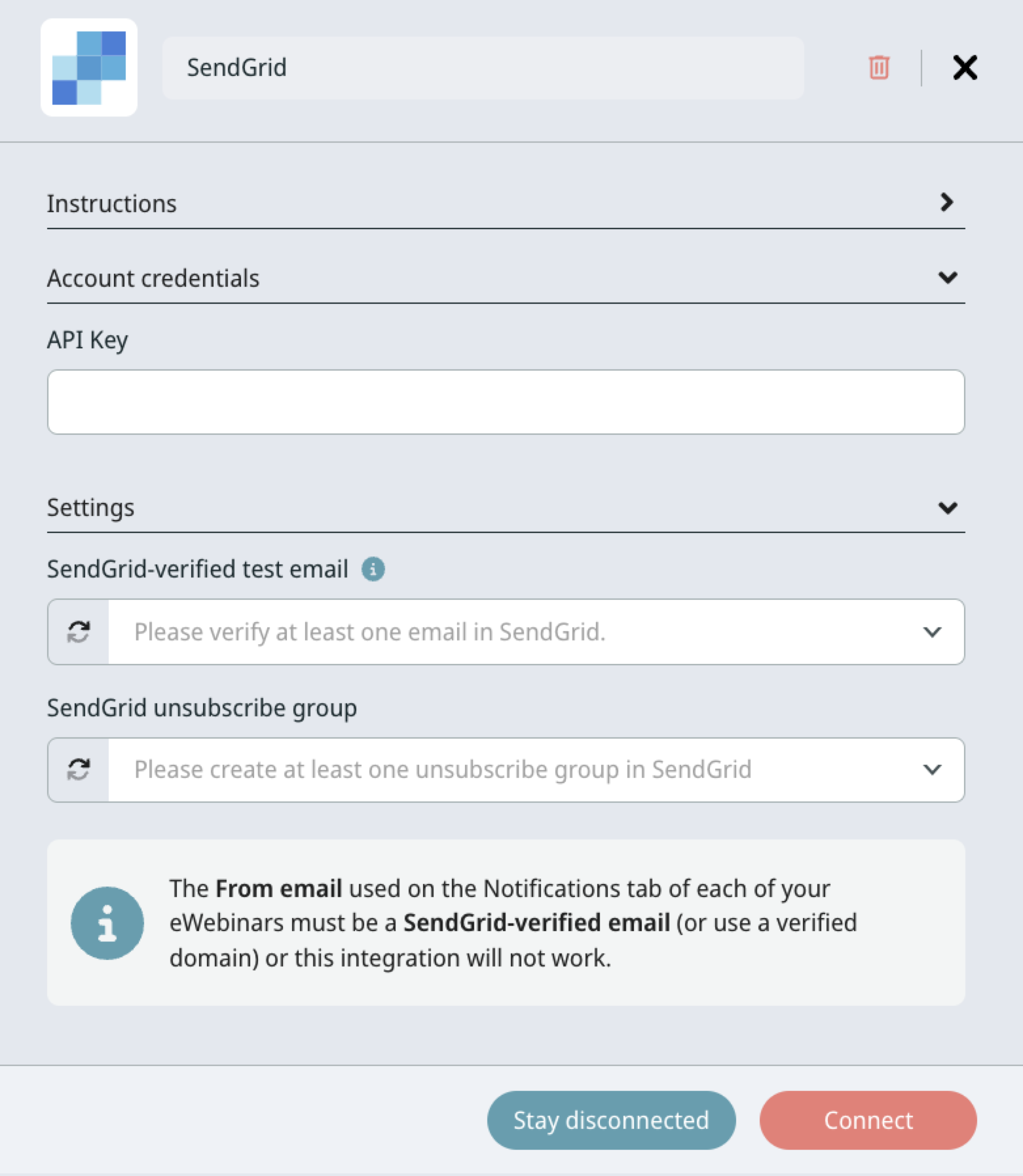
Task: Click the red trash delete icon
Action: 878,67
